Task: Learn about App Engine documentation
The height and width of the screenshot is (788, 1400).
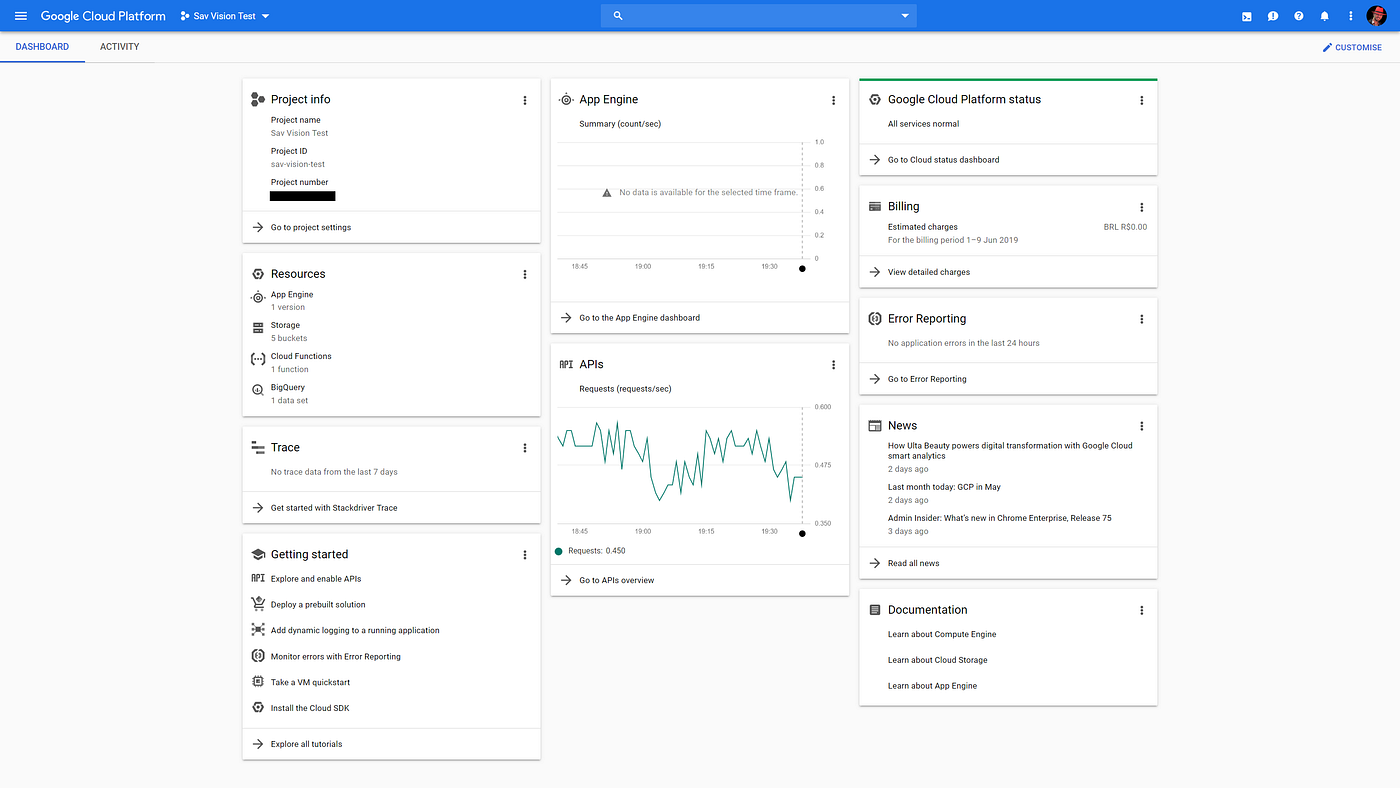Action: click(x=932, y=686)
